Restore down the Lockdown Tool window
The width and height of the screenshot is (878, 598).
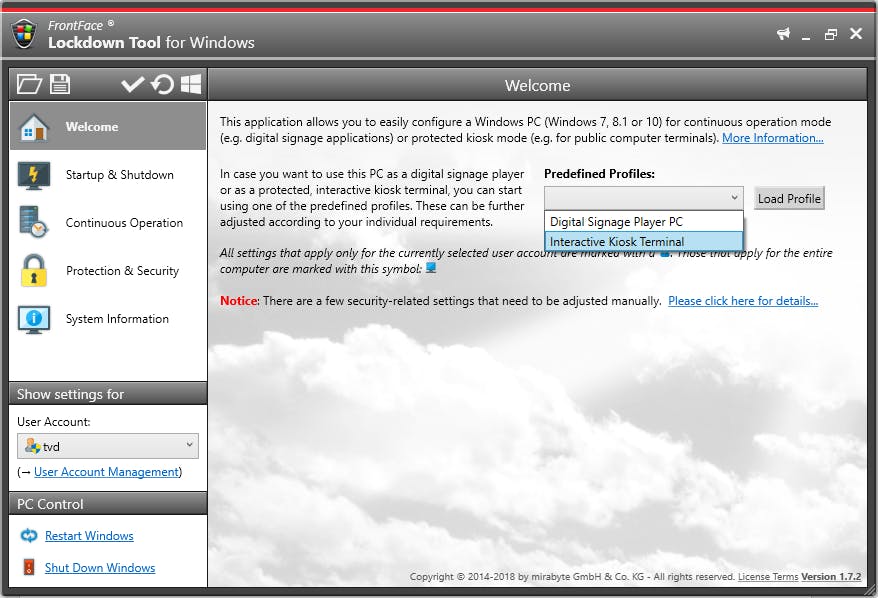pos(831,34)
